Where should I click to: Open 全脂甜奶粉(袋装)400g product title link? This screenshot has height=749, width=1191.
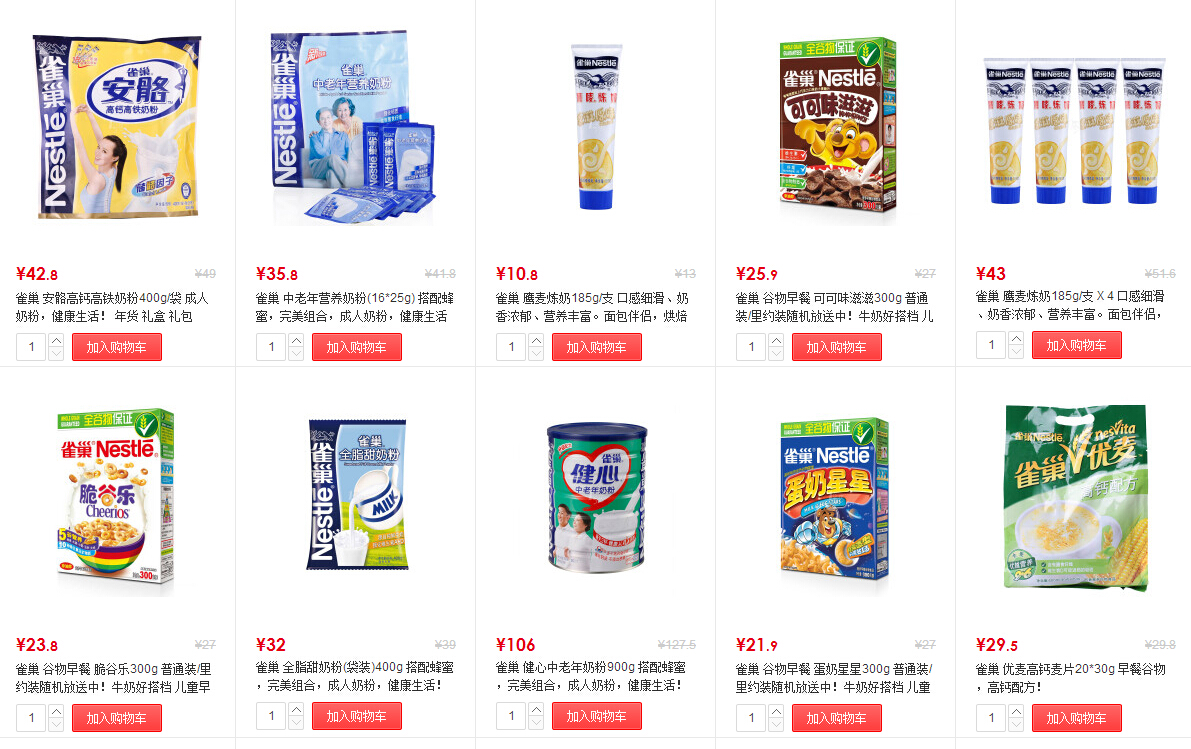click(x=355, y=676)
